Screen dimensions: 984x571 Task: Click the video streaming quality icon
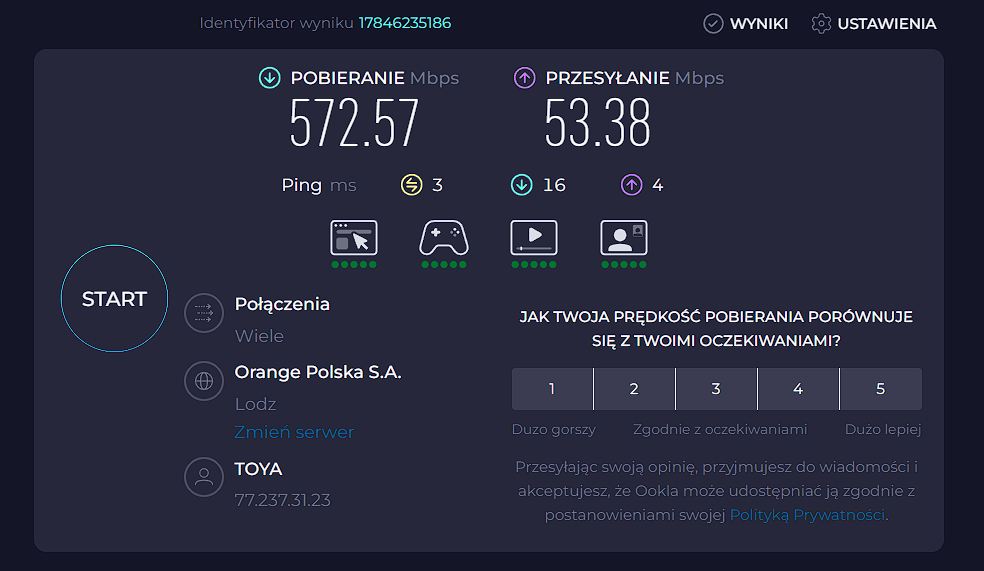534,237
